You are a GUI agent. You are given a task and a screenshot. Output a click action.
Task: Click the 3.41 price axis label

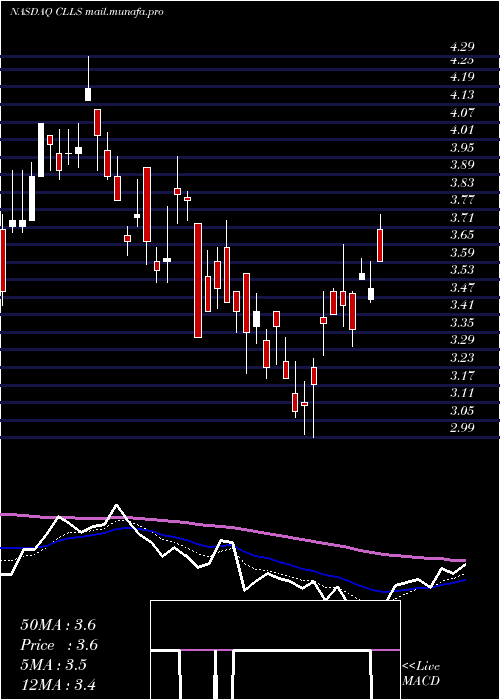[462, 305]
